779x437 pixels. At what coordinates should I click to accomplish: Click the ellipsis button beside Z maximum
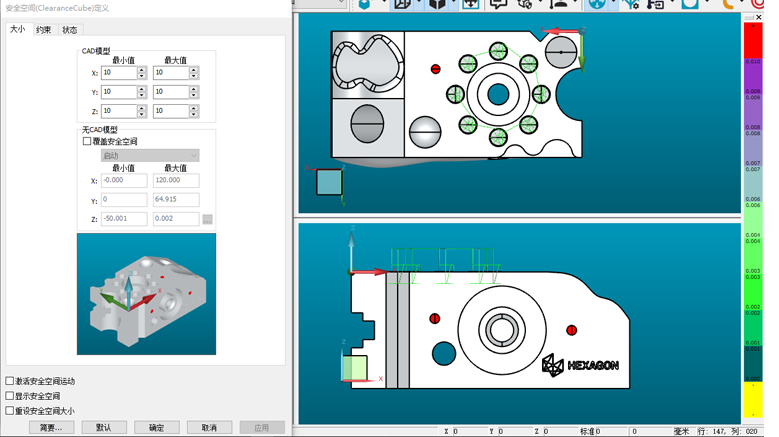207,219
